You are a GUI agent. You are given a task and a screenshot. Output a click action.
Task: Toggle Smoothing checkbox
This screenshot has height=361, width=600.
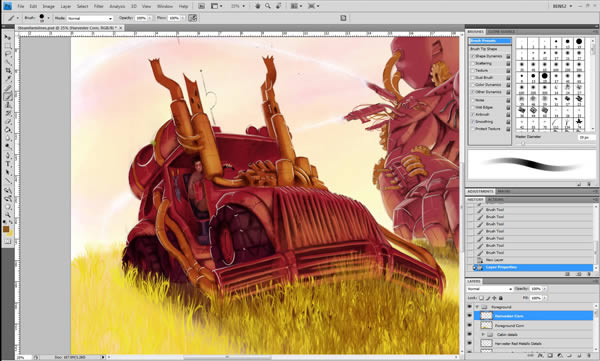pyautogui.click(x=473, y=122)
